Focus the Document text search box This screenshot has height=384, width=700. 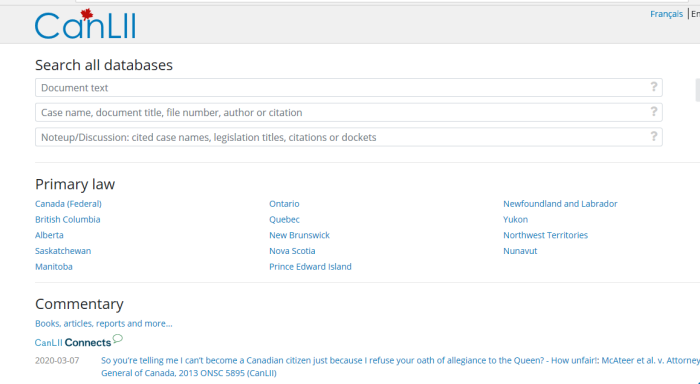tap(349, 88)
